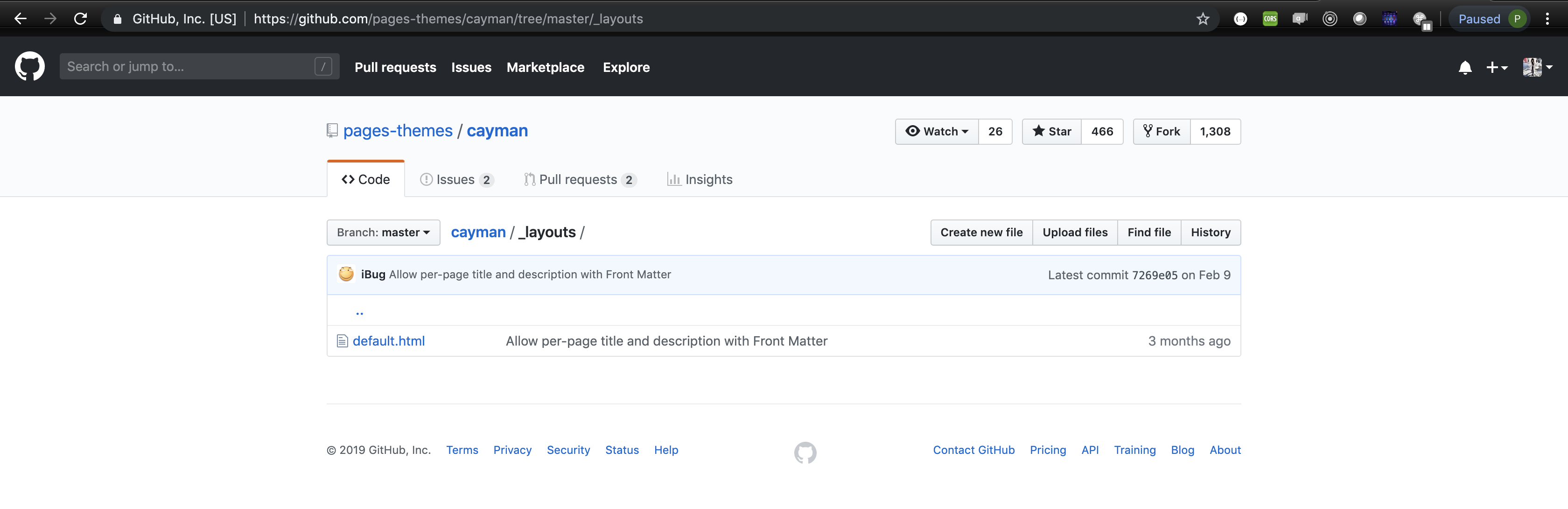
Task: Focus the Search or jump to field
Action: coord(199,66)
